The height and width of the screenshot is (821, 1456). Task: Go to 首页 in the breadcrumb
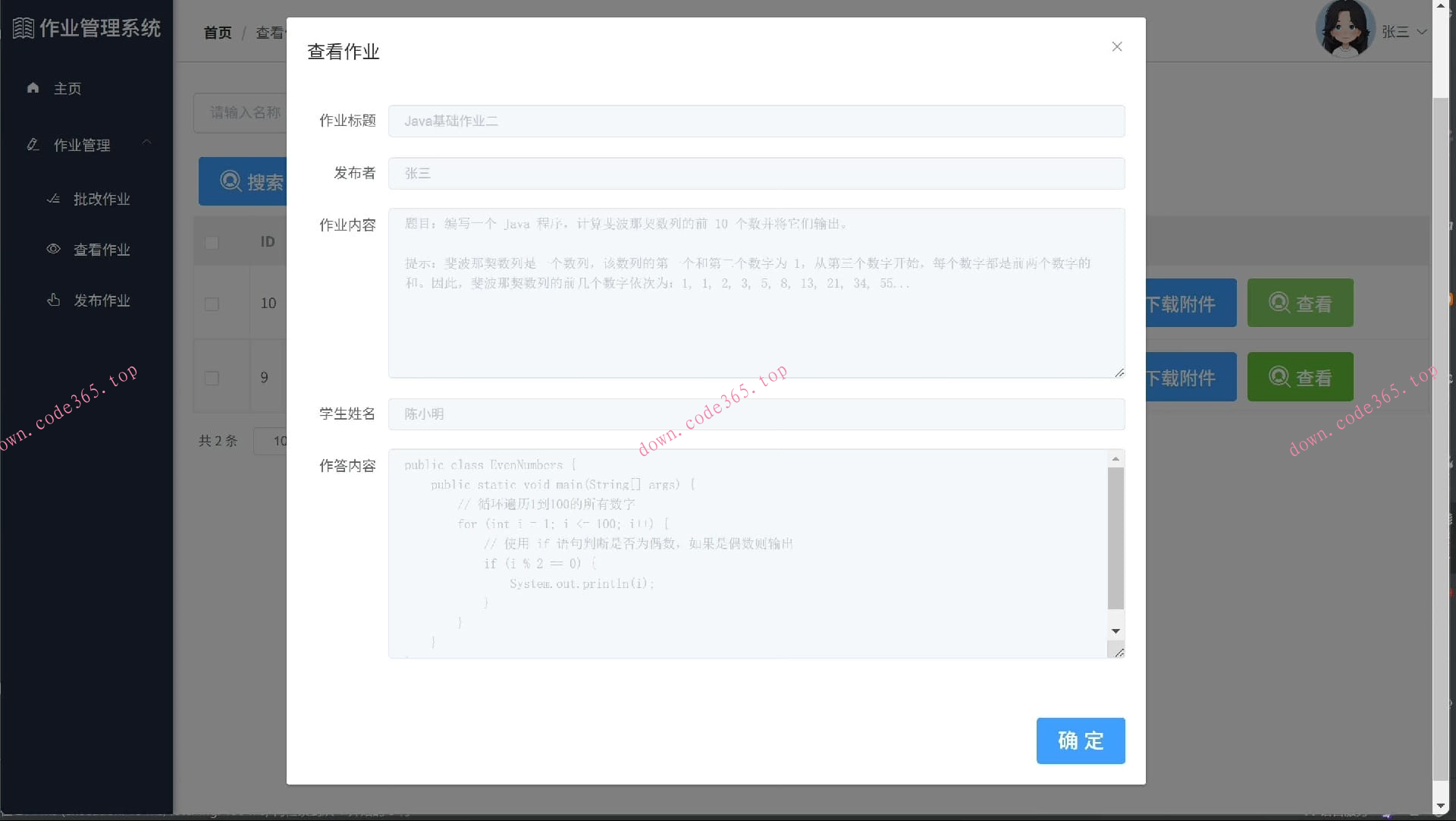[218, 33]
